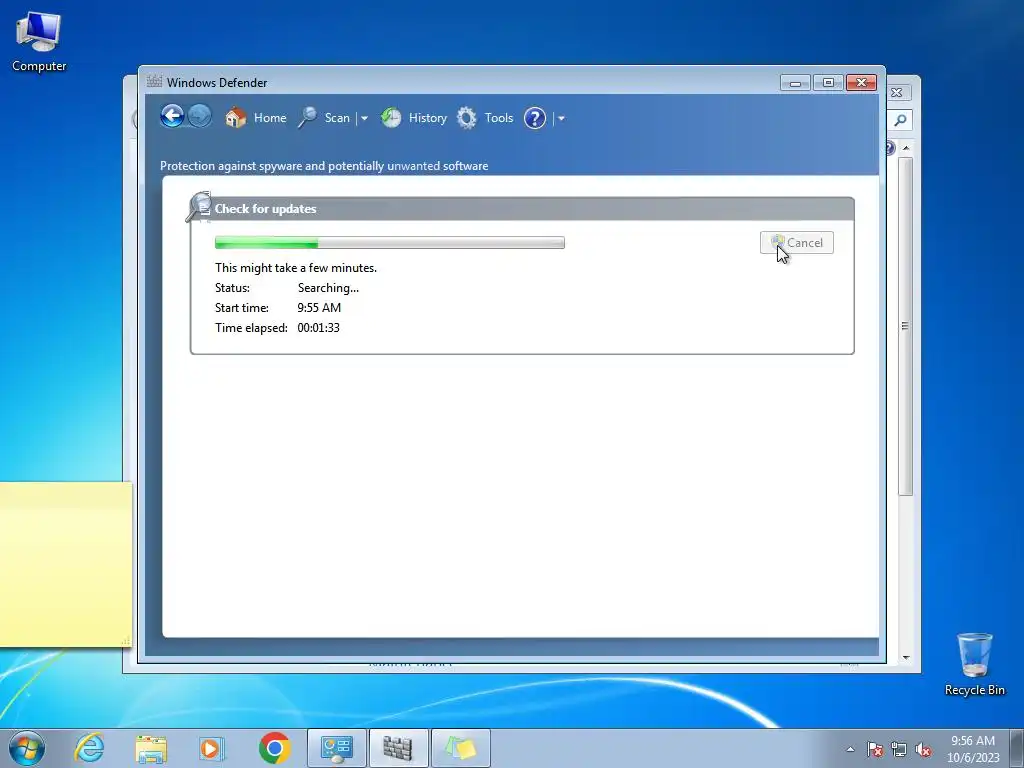Viewport: 1024px width, 768px height.
Task: Click the Check for updates header icon
Action: (x=199, y=207)
